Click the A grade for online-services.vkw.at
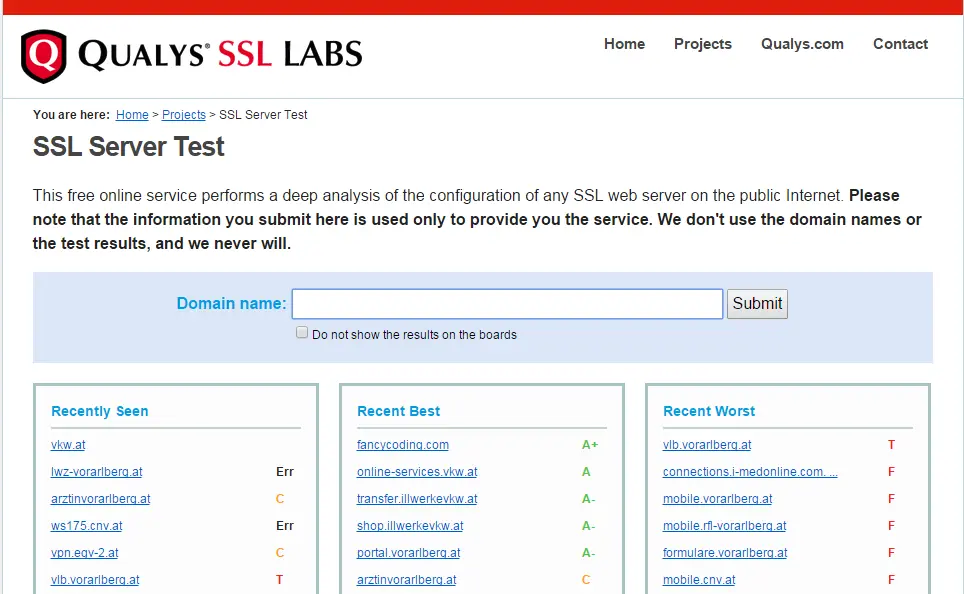The image size is (964, 594). pos(586,472)
